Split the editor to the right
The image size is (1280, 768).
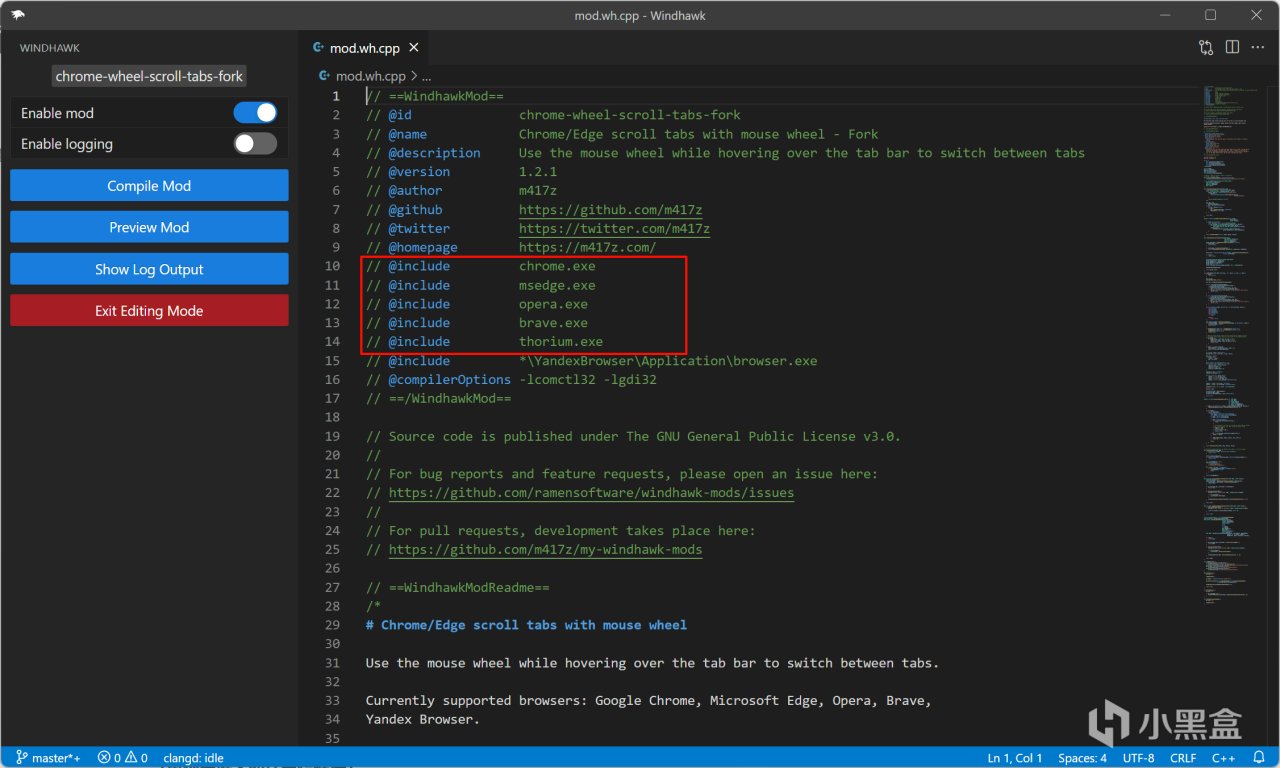1232,47
